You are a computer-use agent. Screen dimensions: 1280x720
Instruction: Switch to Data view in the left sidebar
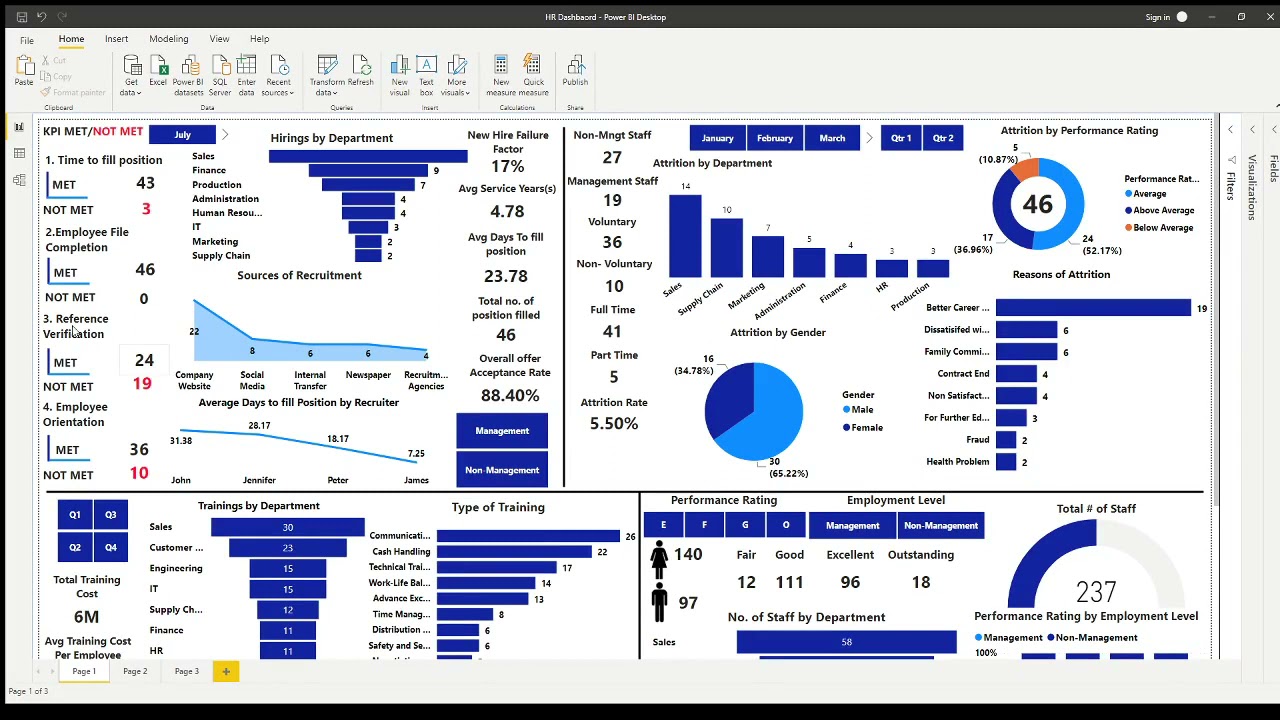coord(18,151)
